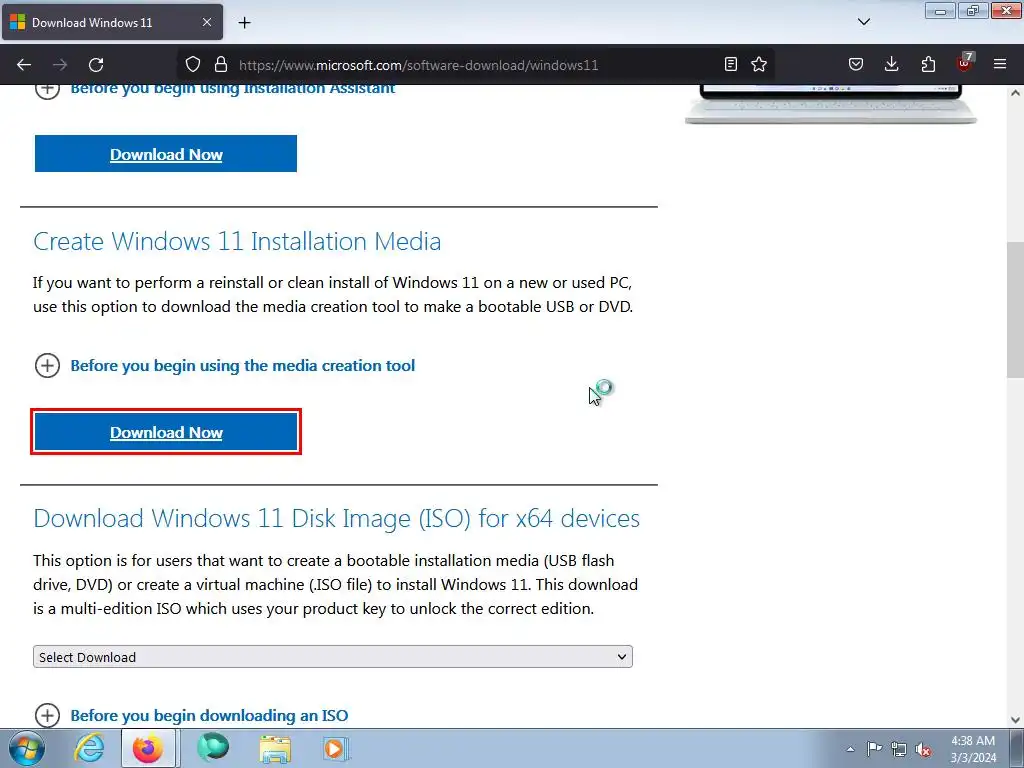Open the uBlock Origin extension icon
Viewport: 1024px width, 768px height.
[x=965, y=63]
